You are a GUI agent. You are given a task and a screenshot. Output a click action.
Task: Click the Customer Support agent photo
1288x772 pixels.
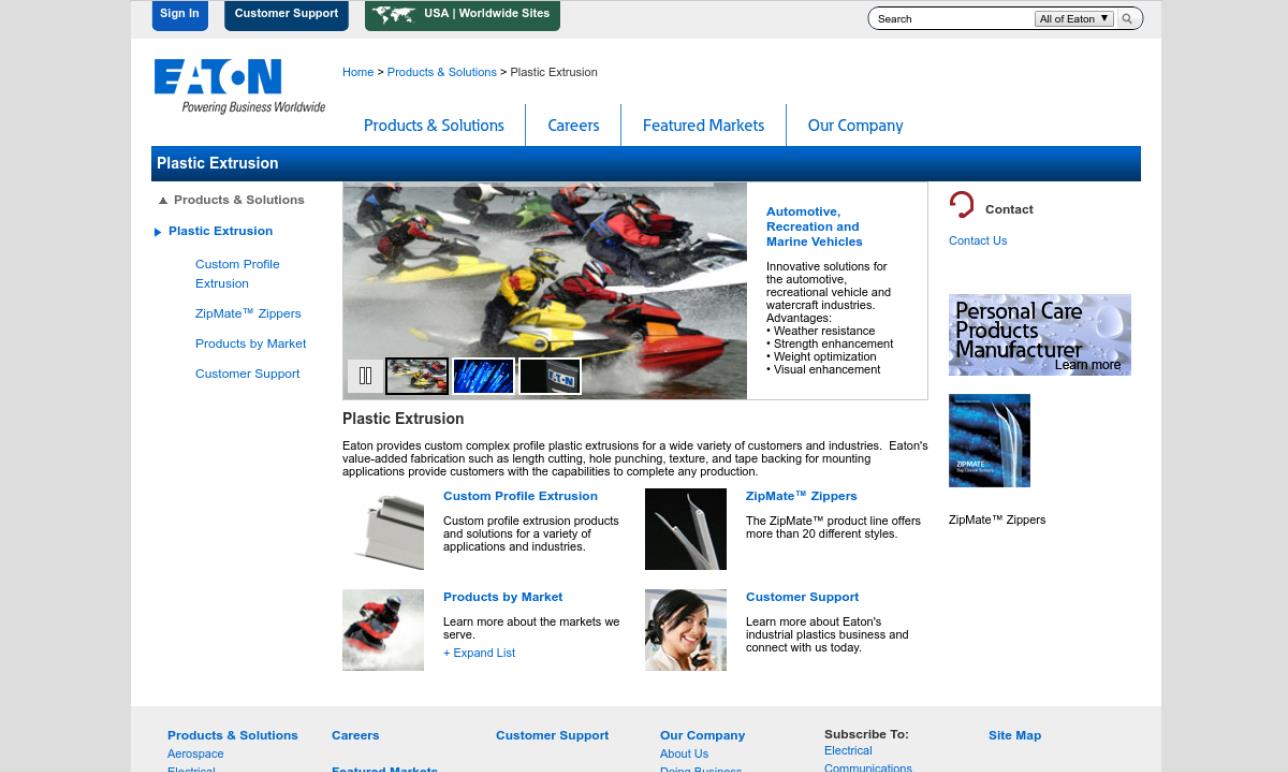tap(685, 629)
